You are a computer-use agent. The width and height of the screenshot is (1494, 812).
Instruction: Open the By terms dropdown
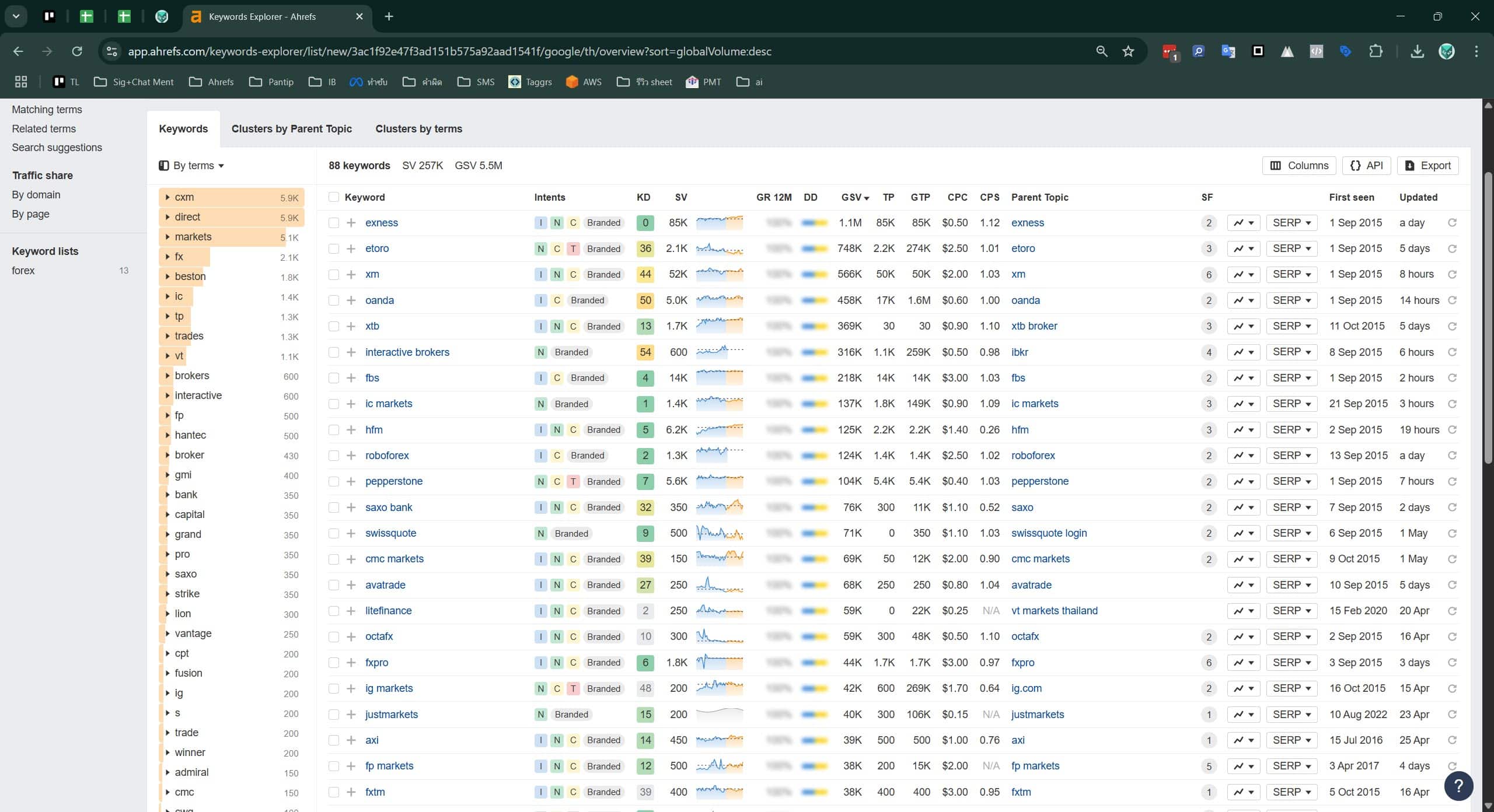(191, 166)
